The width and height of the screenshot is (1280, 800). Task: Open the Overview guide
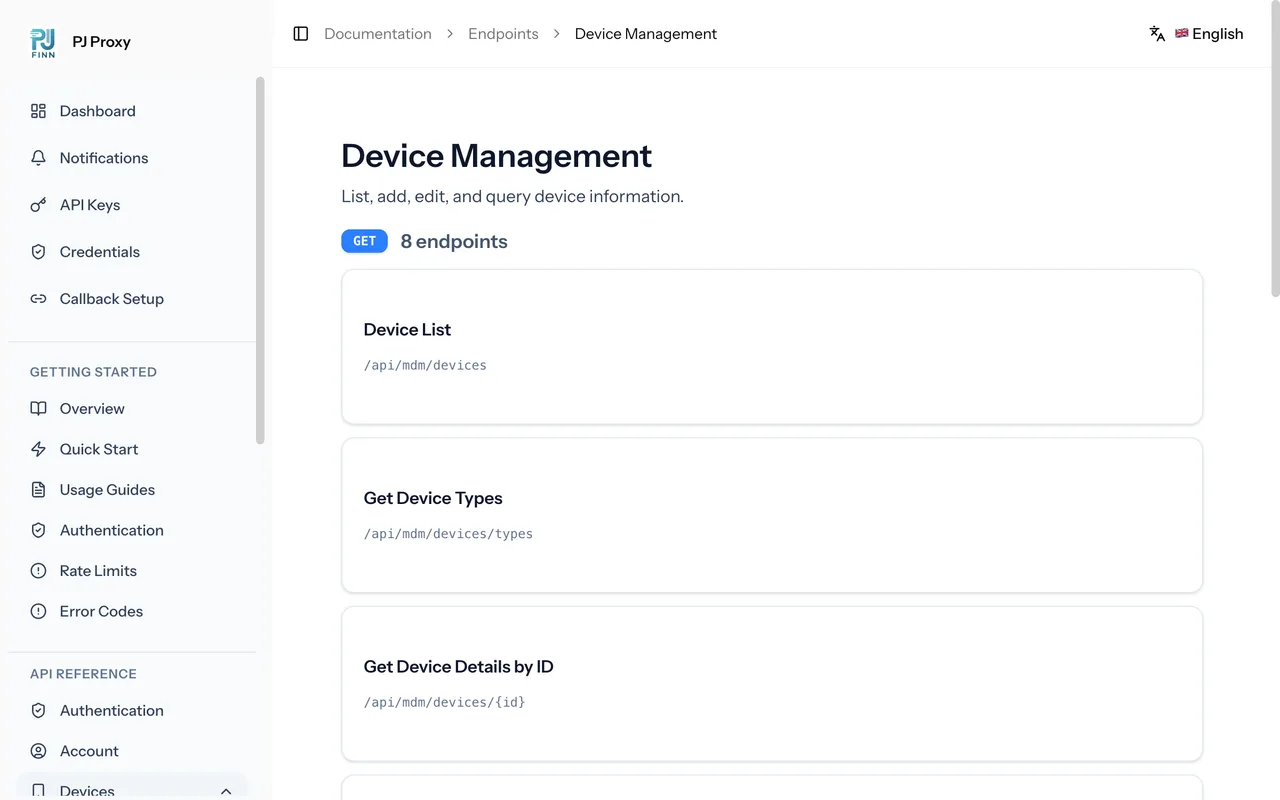(x=132, y=409)
